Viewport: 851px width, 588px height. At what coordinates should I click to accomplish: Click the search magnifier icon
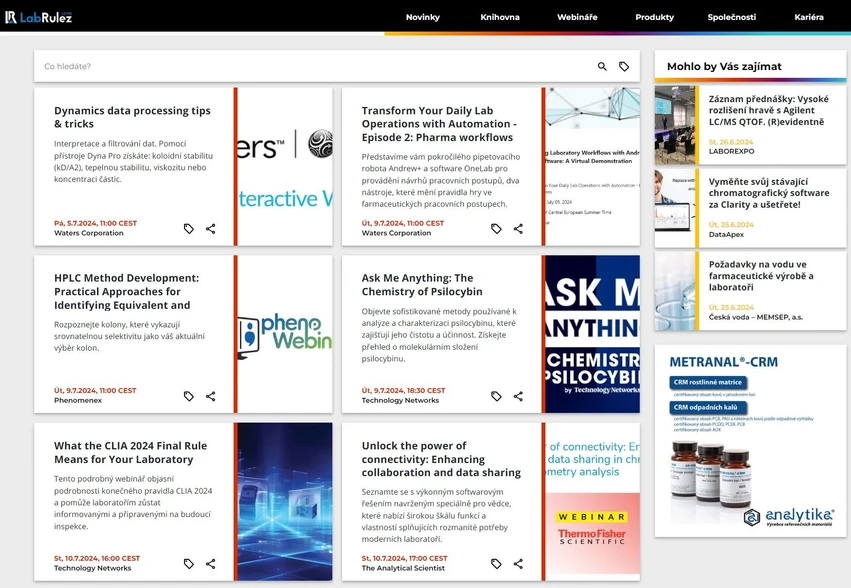602,66
